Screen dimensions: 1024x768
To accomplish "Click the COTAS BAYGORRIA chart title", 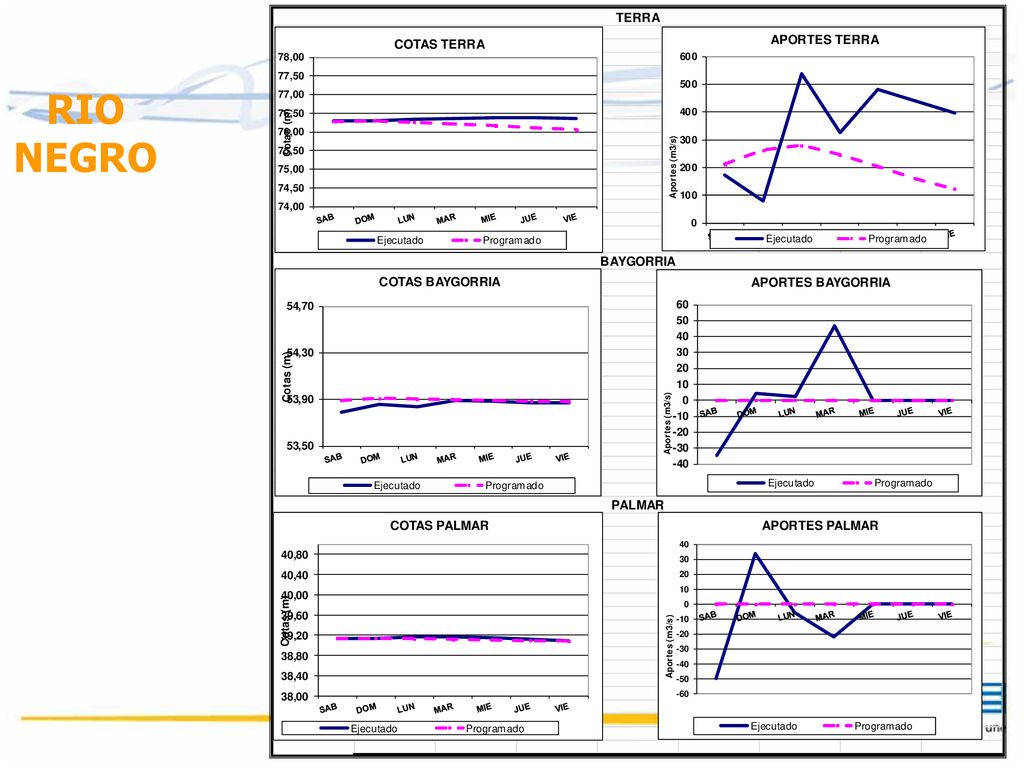I will (440, 282).
